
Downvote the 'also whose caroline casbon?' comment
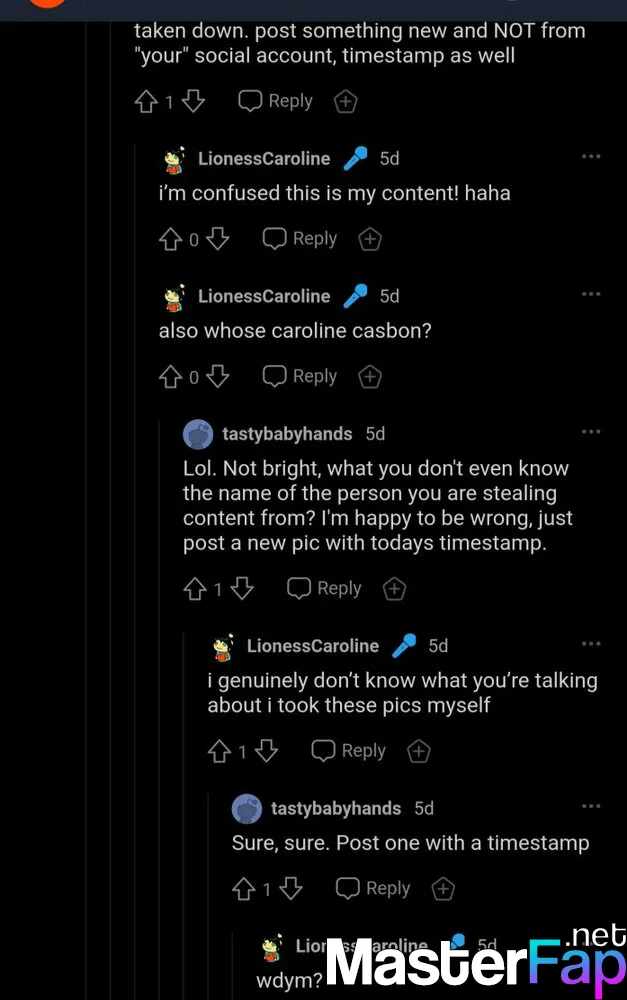(x=218, y=377)
